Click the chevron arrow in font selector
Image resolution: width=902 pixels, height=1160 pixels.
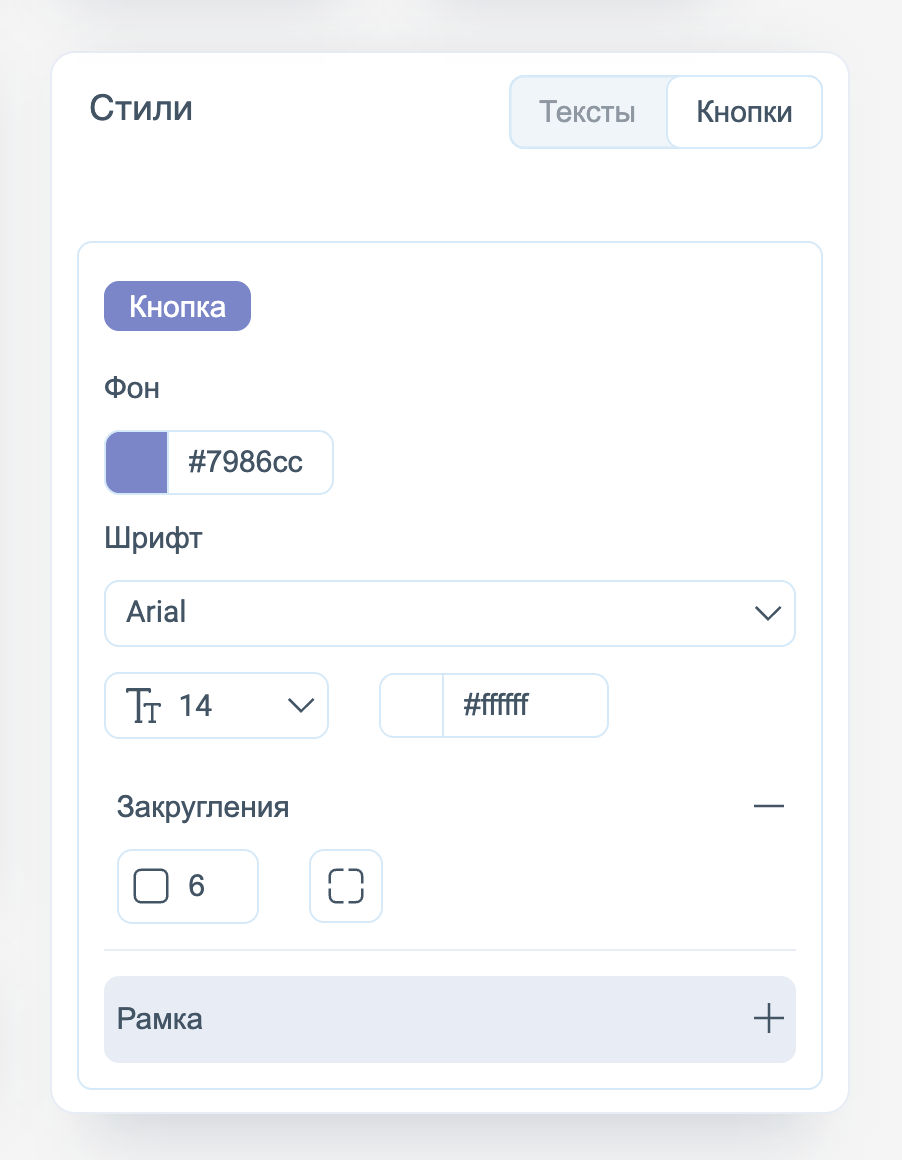(x=767, y=613)
